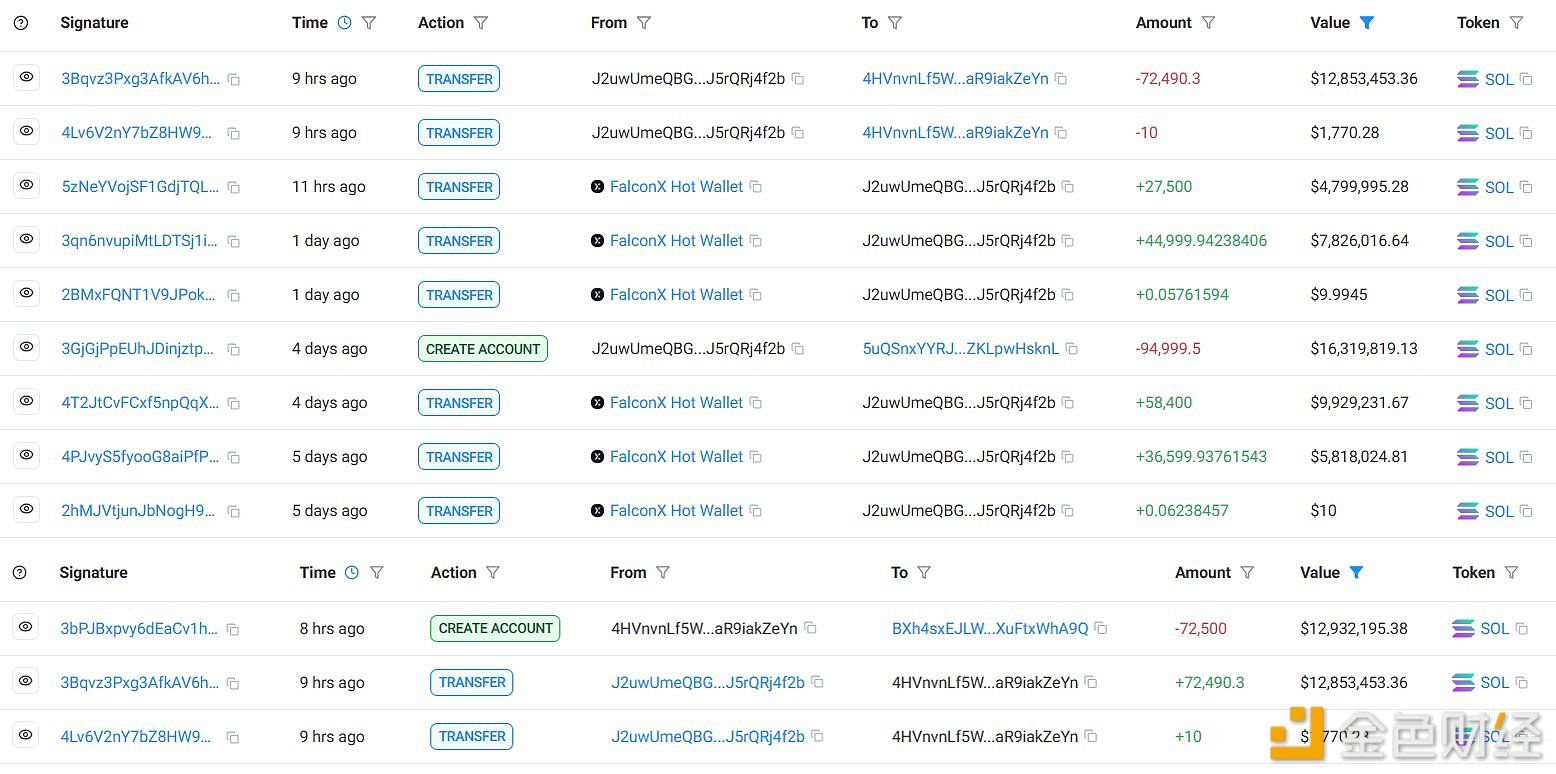Open address link 5uQSnxYYRJ...ZKLpwHsknL
Viewport: 1556px width, 774px height.
(x=961, y=349)
